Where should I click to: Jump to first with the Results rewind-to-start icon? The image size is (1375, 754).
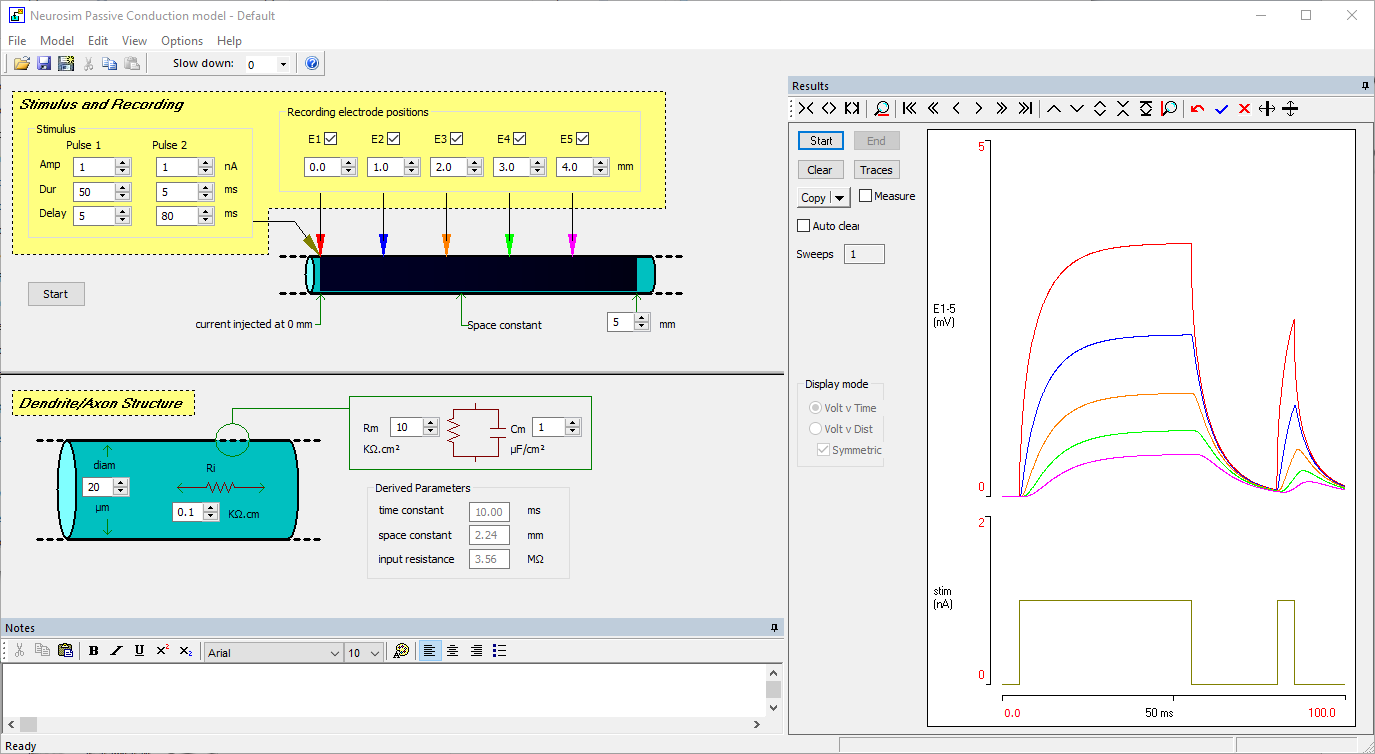(909, 109)
